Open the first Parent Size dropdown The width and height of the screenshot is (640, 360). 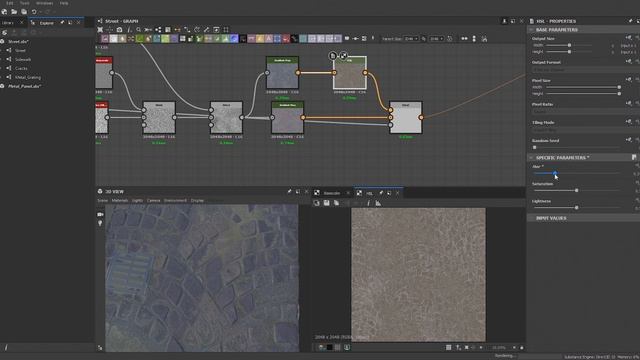click(x=411, y=39)
